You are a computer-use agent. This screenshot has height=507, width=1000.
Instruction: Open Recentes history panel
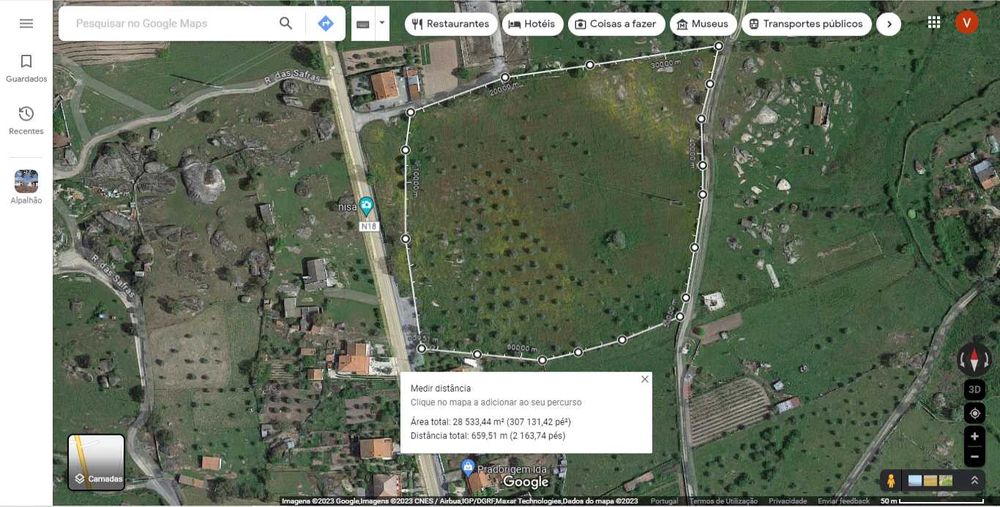[x=26, y=121]
